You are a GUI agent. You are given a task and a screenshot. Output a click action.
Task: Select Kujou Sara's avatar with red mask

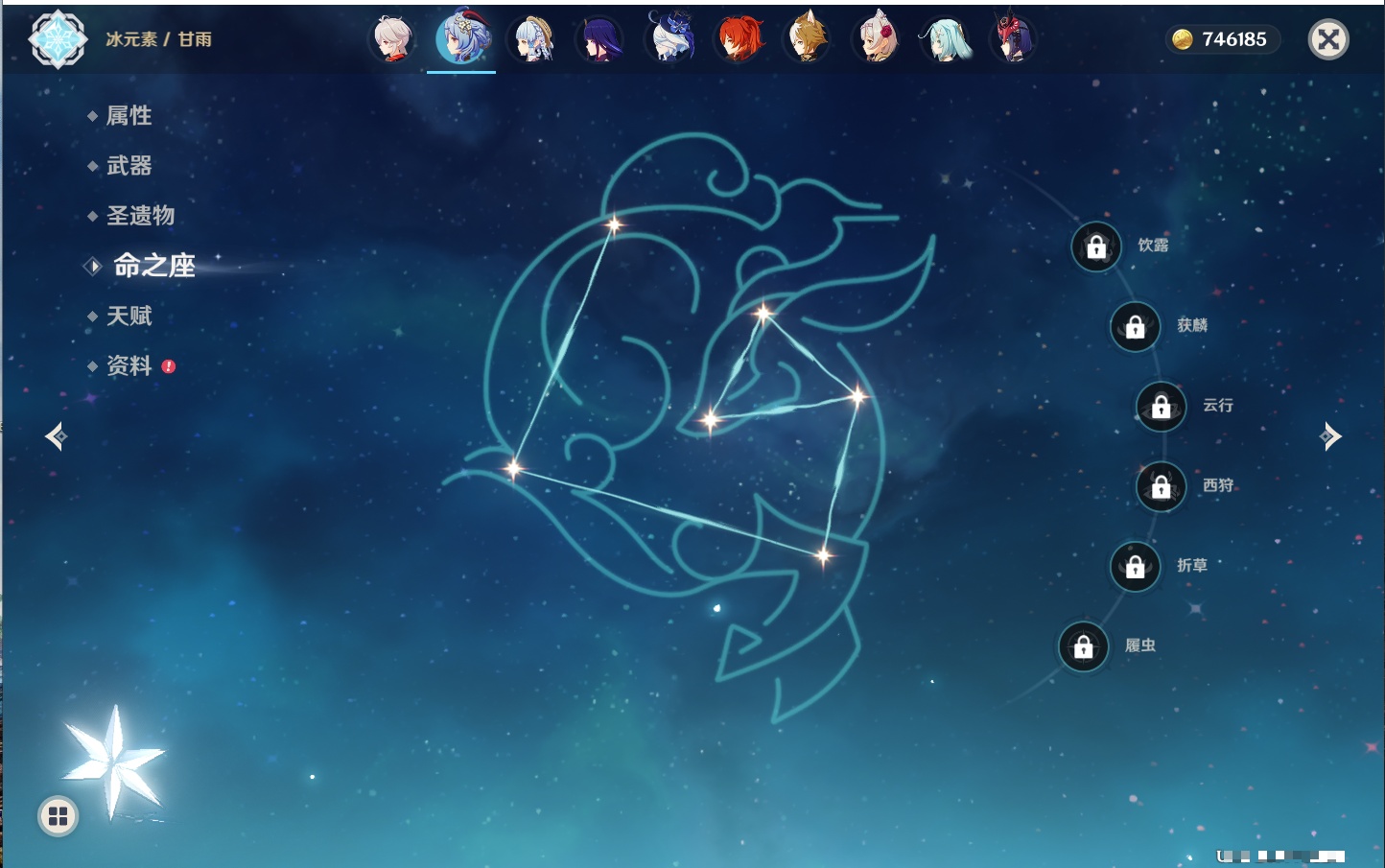[x=1014, y=38]
